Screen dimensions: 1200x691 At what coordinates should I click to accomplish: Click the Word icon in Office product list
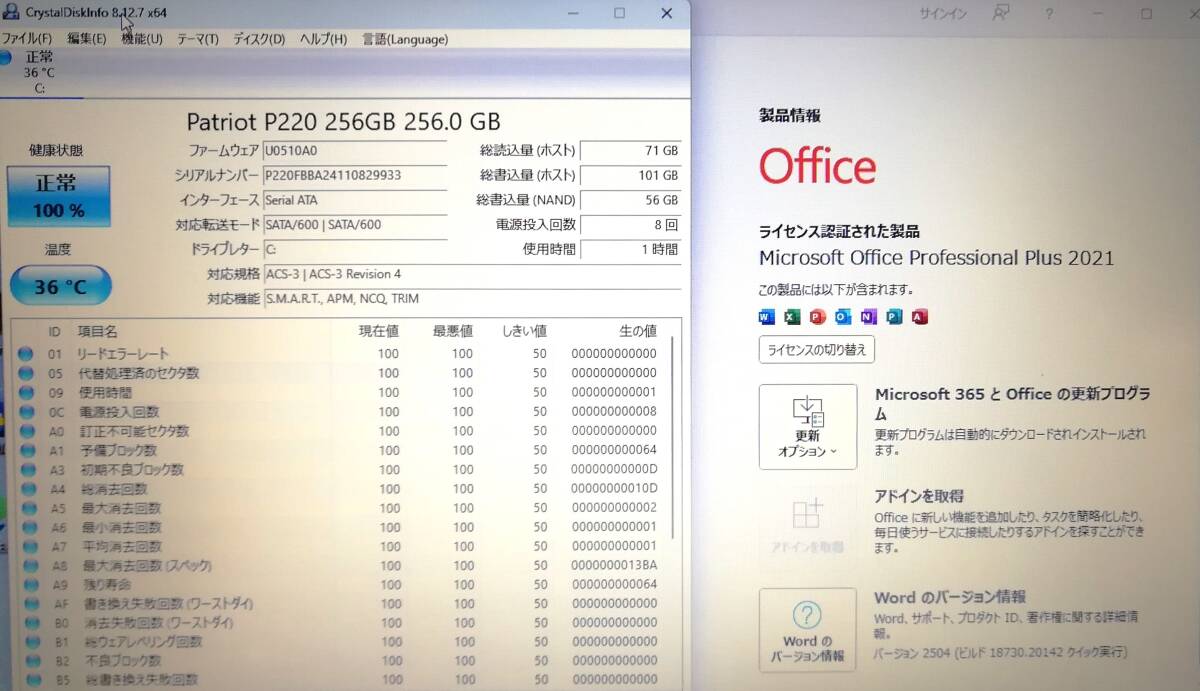767,317
